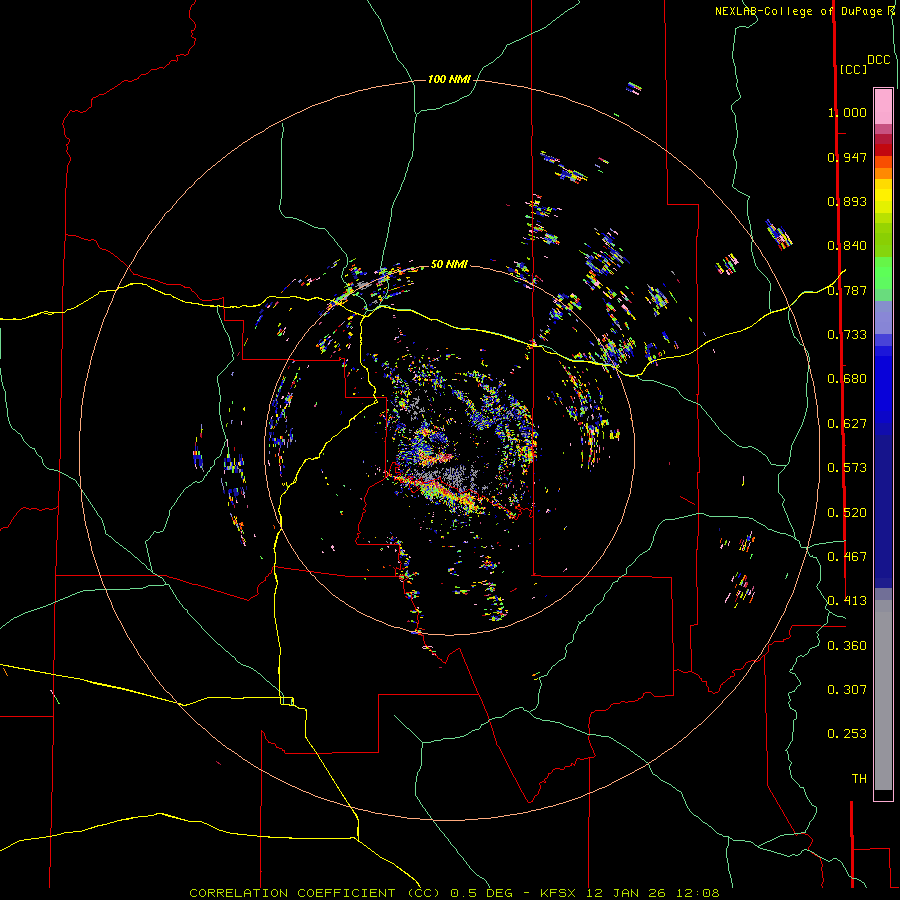Click the 0.680 value on the color scale

tap(847, 378)
